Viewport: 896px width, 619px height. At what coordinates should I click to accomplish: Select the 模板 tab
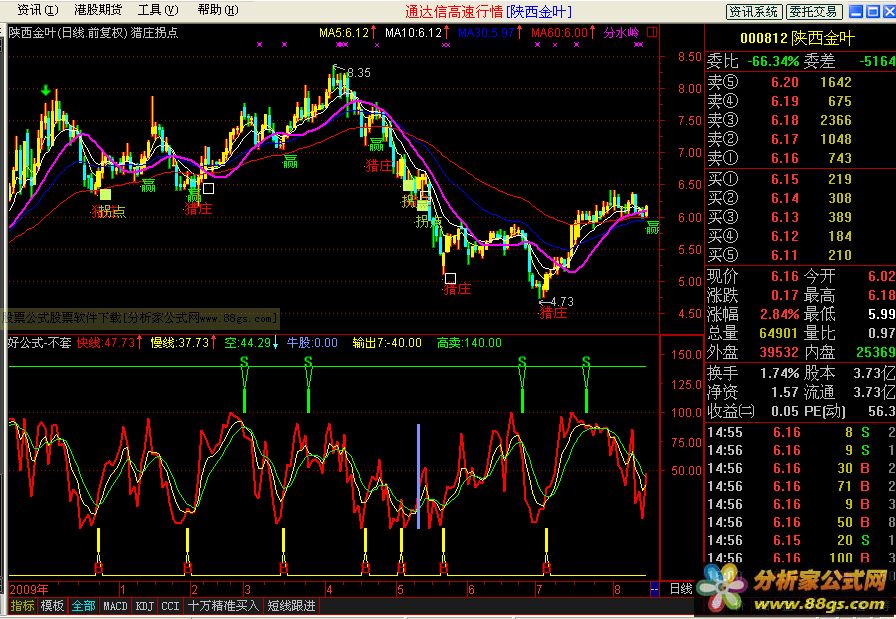point(52,606)
